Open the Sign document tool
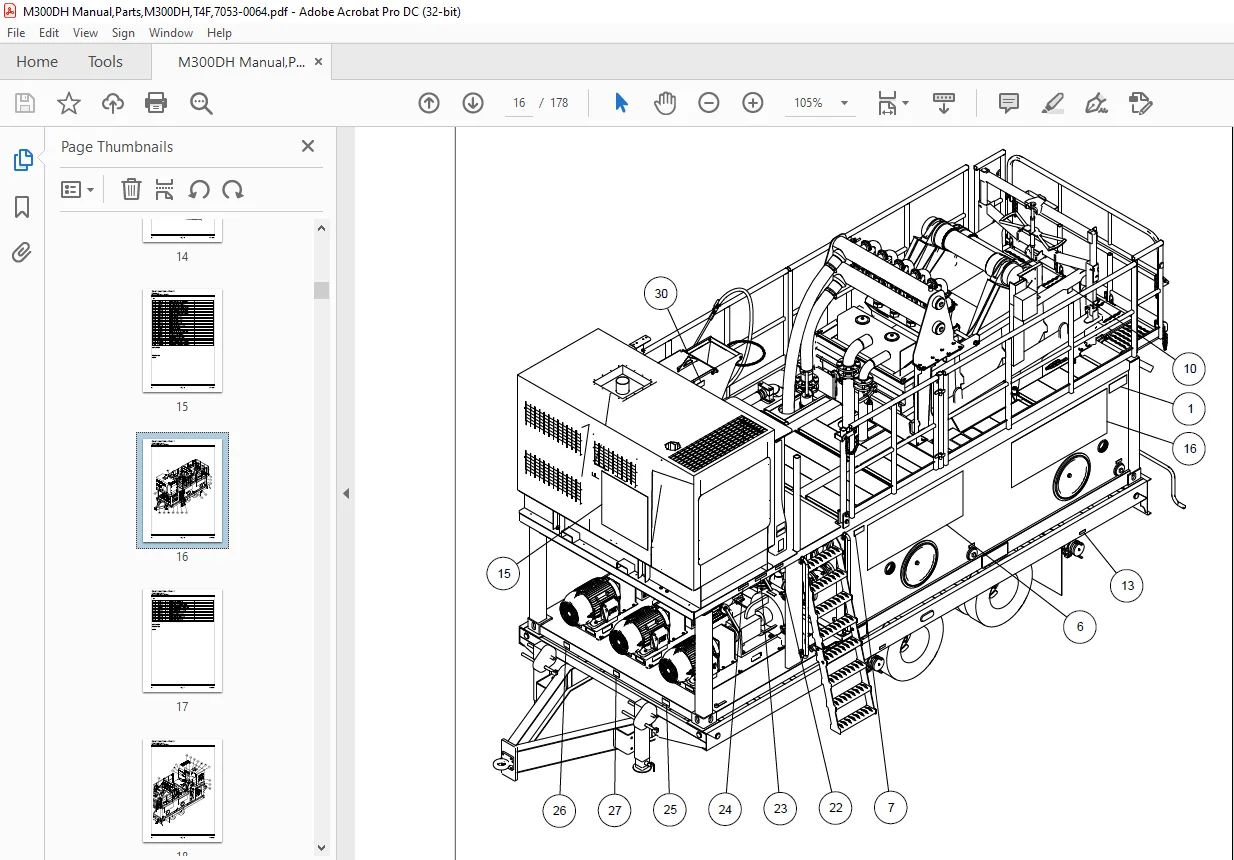The width and height of the screenshot is (1234, 860). click(1096, 103)
